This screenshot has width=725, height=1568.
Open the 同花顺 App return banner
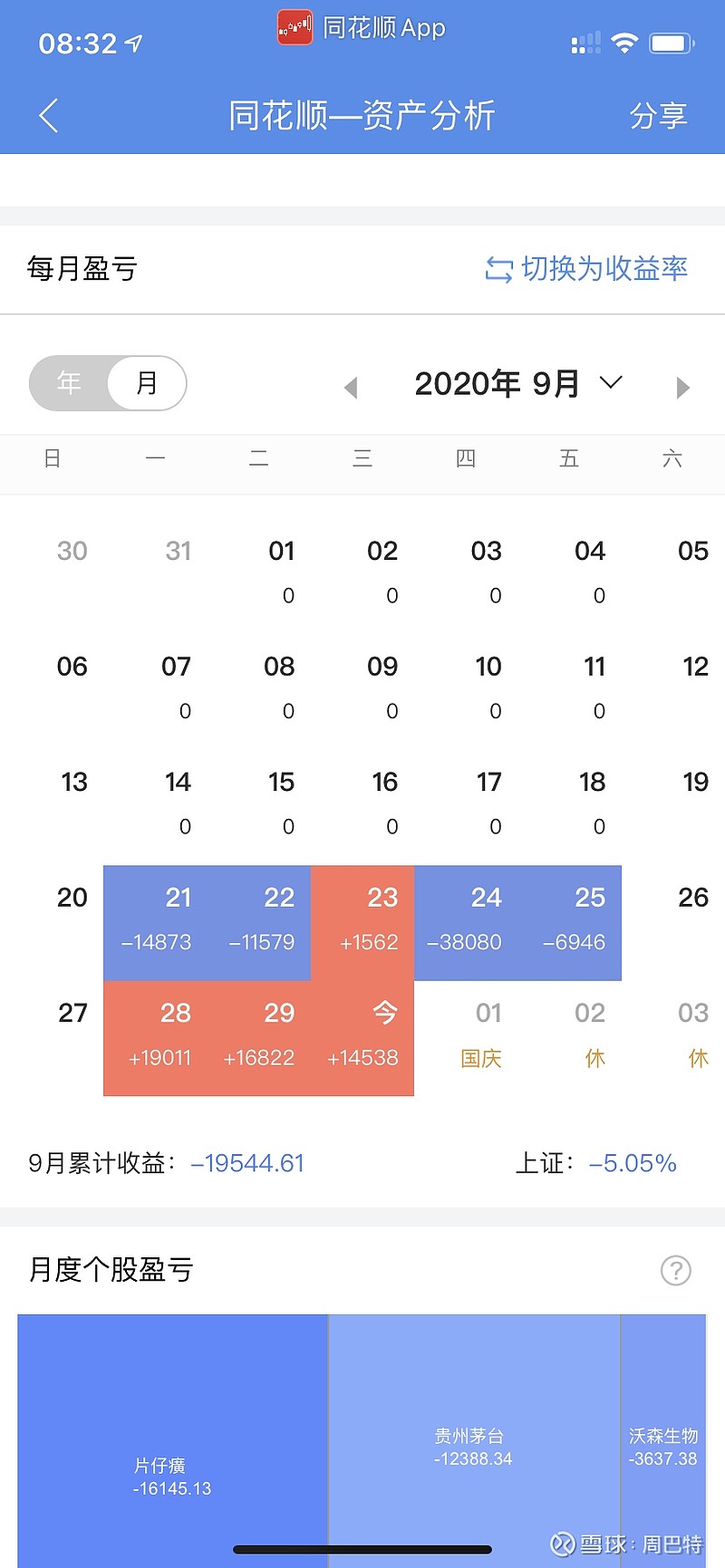pyautogui.click(x=362, y=28)
